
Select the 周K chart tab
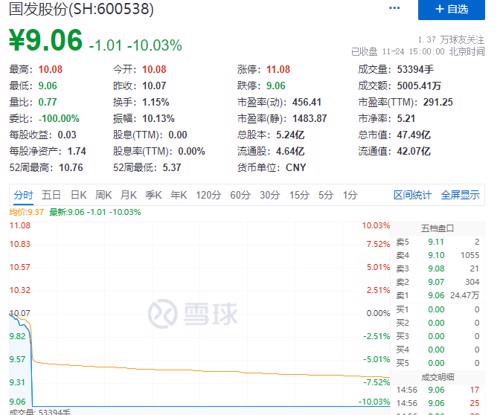tap(104, 195)
